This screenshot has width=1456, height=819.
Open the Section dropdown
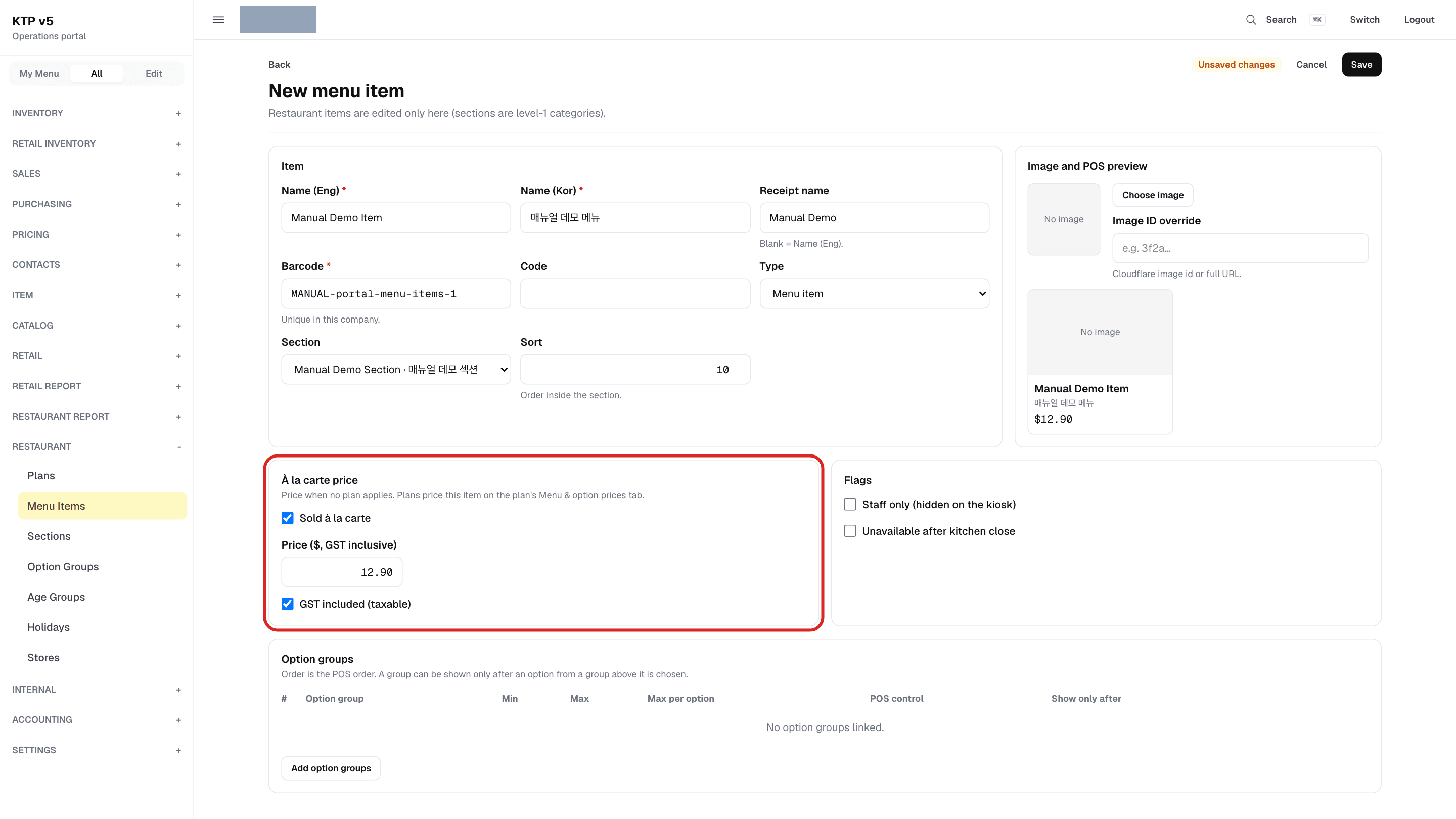coord(396,369)
